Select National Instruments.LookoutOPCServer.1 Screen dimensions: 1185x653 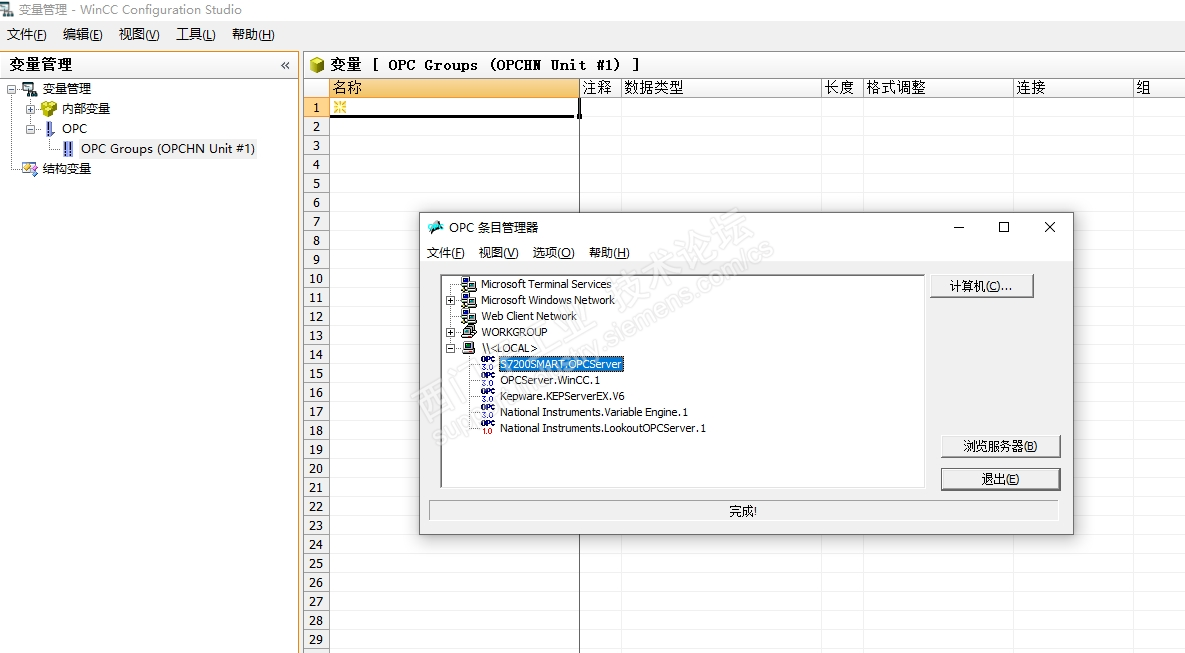tap(603, 428)
